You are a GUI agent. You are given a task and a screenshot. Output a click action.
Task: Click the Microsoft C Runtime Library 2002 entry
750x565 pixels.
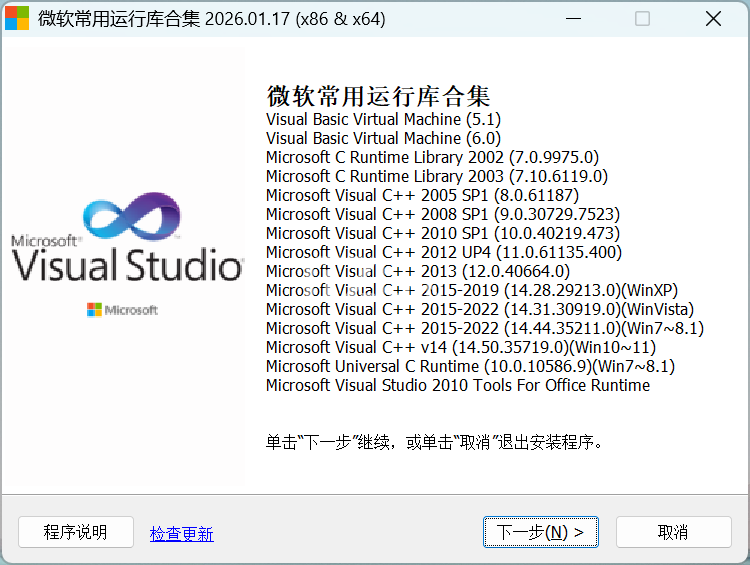tap(432, 157)
